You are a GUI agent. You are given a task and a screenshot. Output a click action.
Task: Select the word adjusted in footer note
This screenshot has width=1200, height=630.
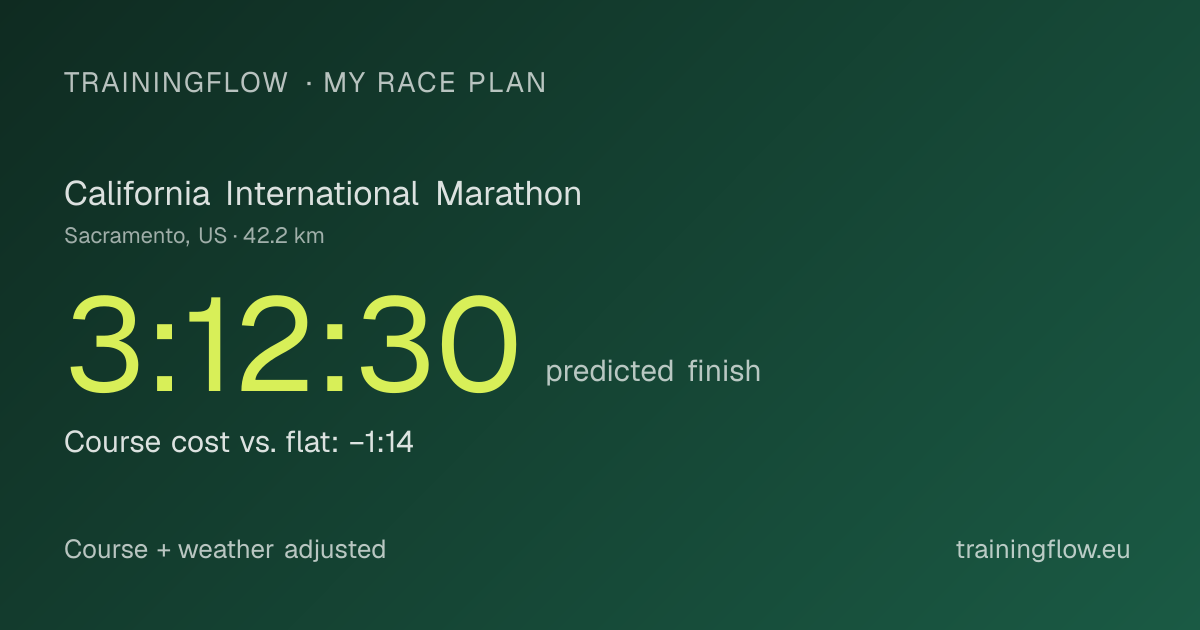point(335,551)
